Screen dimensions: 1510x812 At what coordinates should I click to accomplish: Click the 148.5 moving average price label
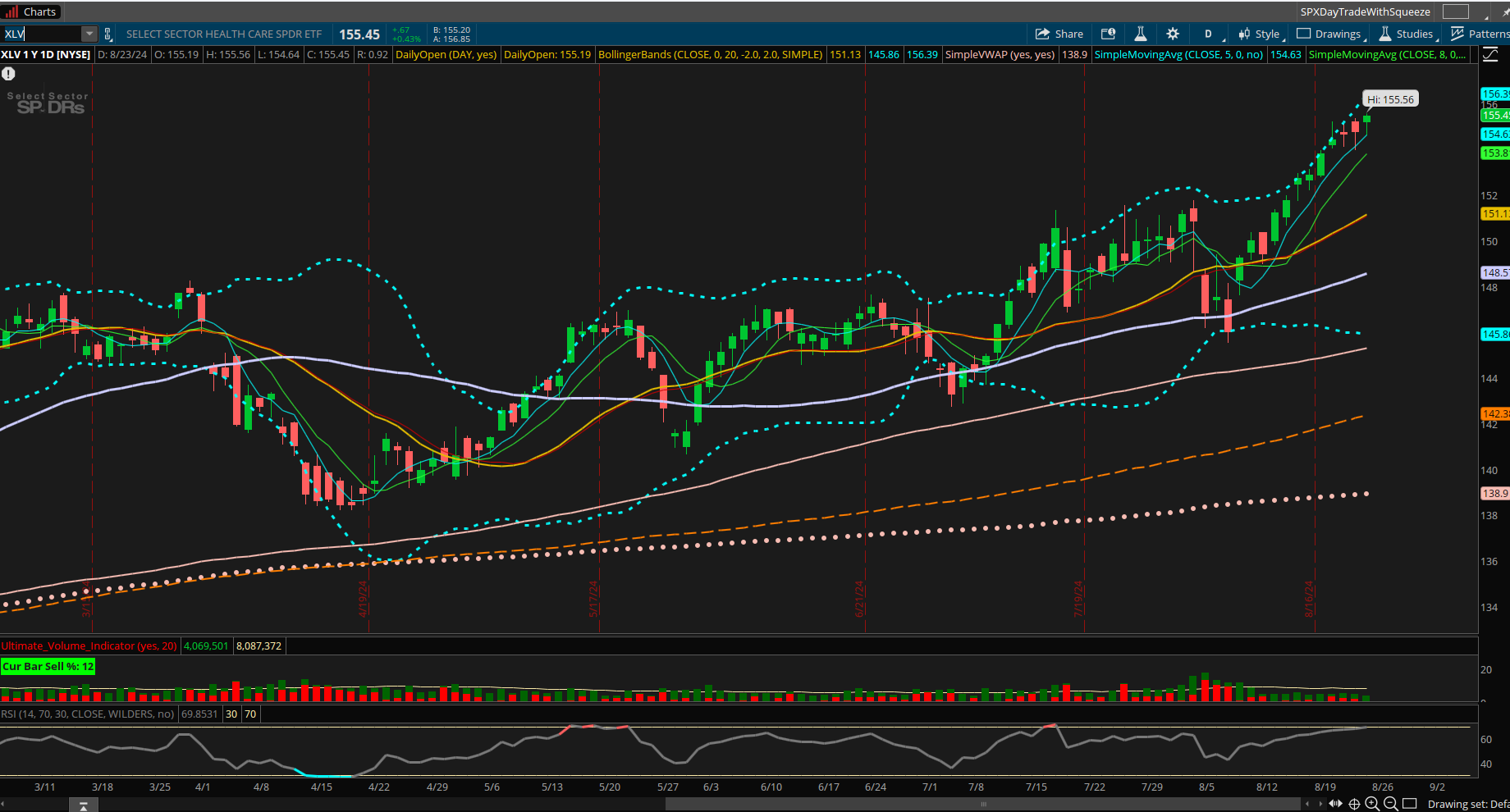pyautogui.click(x=1494, y=272)
